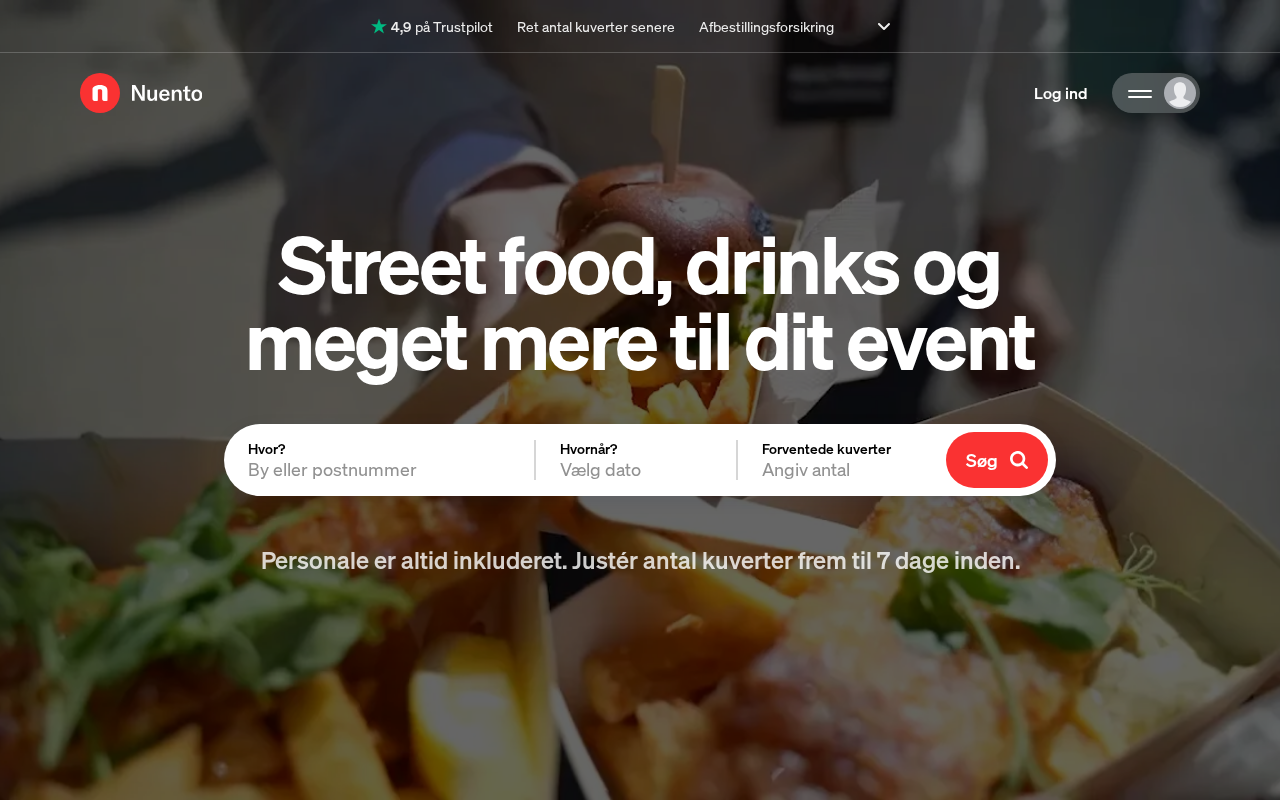1280x800 pixels.
Task: Click the Forventede kuverter label
Action: pyautogui.click(x=826, y=449)
